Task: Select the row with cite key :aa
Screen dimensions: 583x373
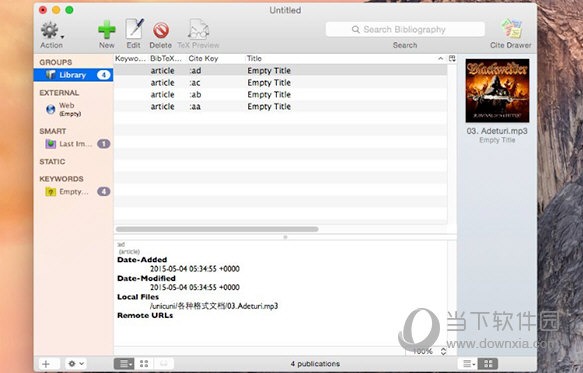Action: [x=280, y=106]
